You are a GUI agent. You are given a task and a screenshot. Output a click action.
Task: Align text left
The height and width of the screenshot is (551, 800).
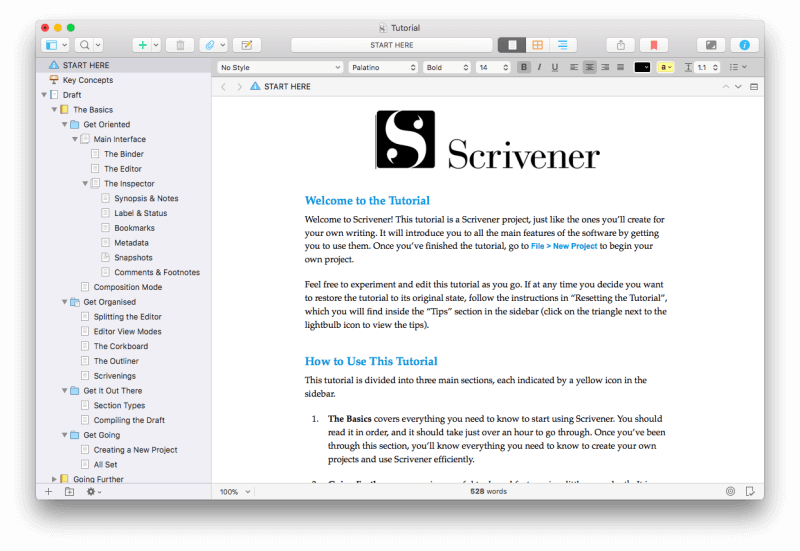point(574,67)
